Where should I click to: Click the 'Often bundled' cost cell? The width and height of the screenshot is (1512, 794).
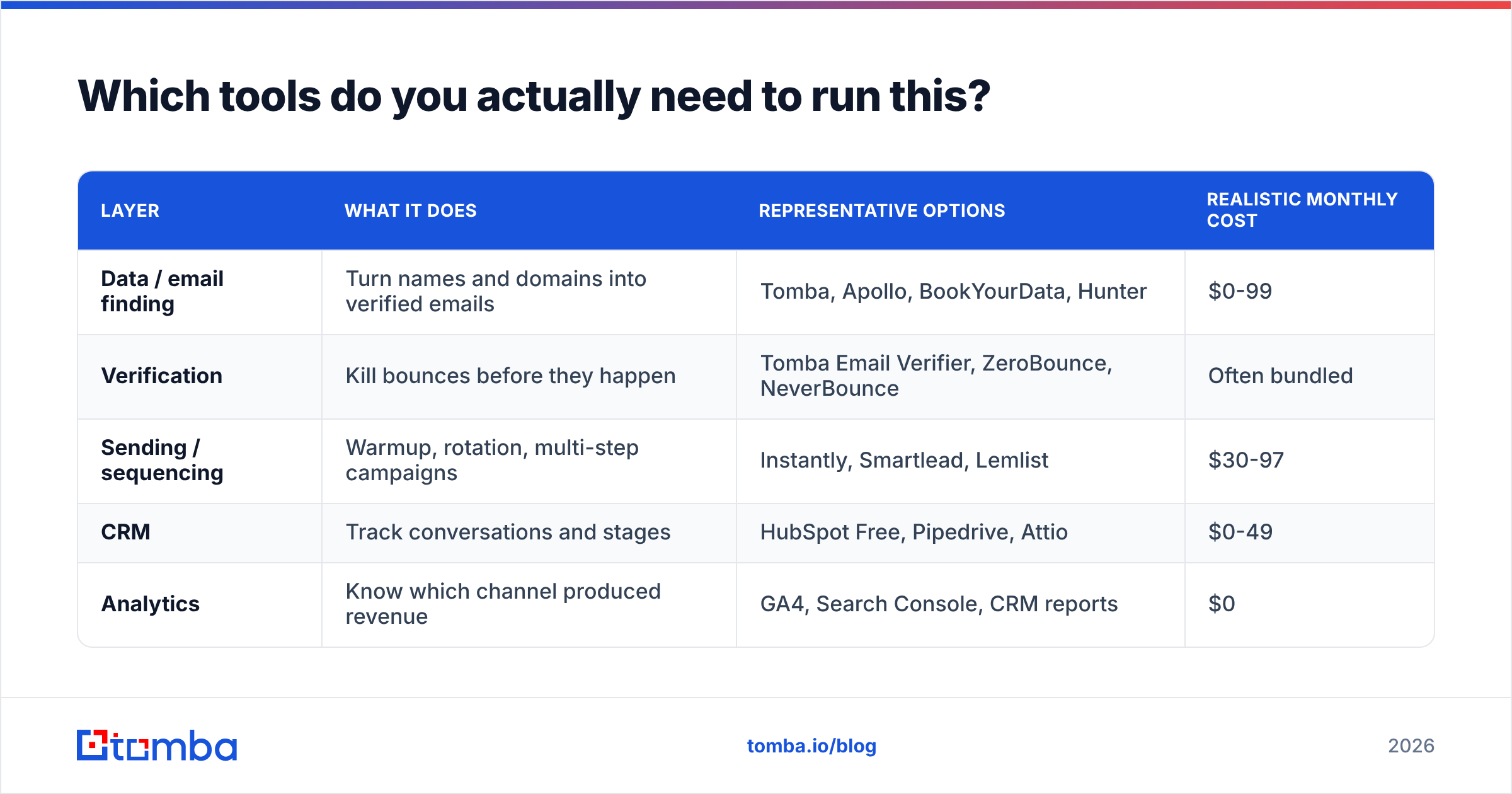coord(1310,377)
